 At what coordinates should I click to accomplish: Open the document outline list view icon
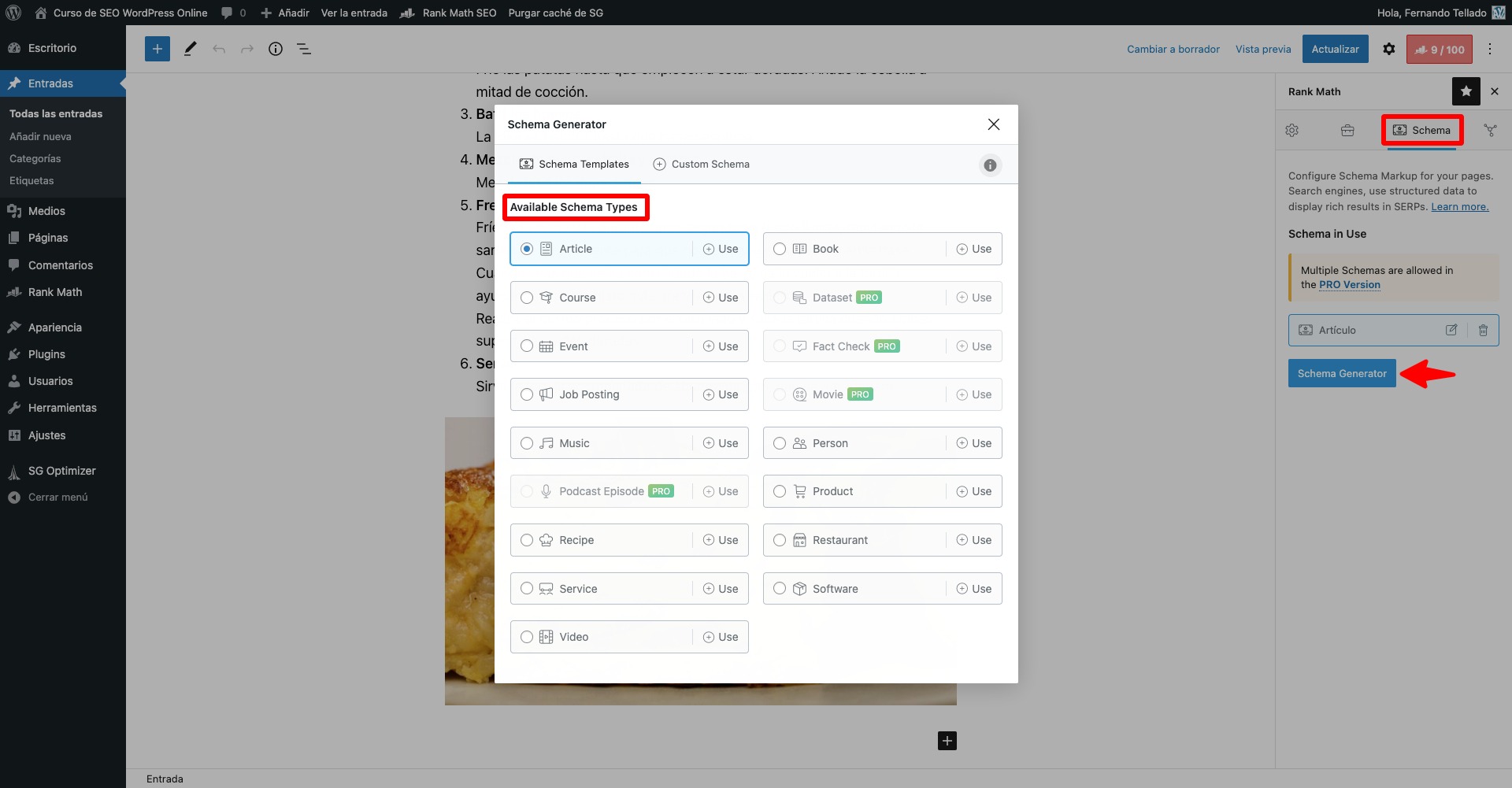304,48
